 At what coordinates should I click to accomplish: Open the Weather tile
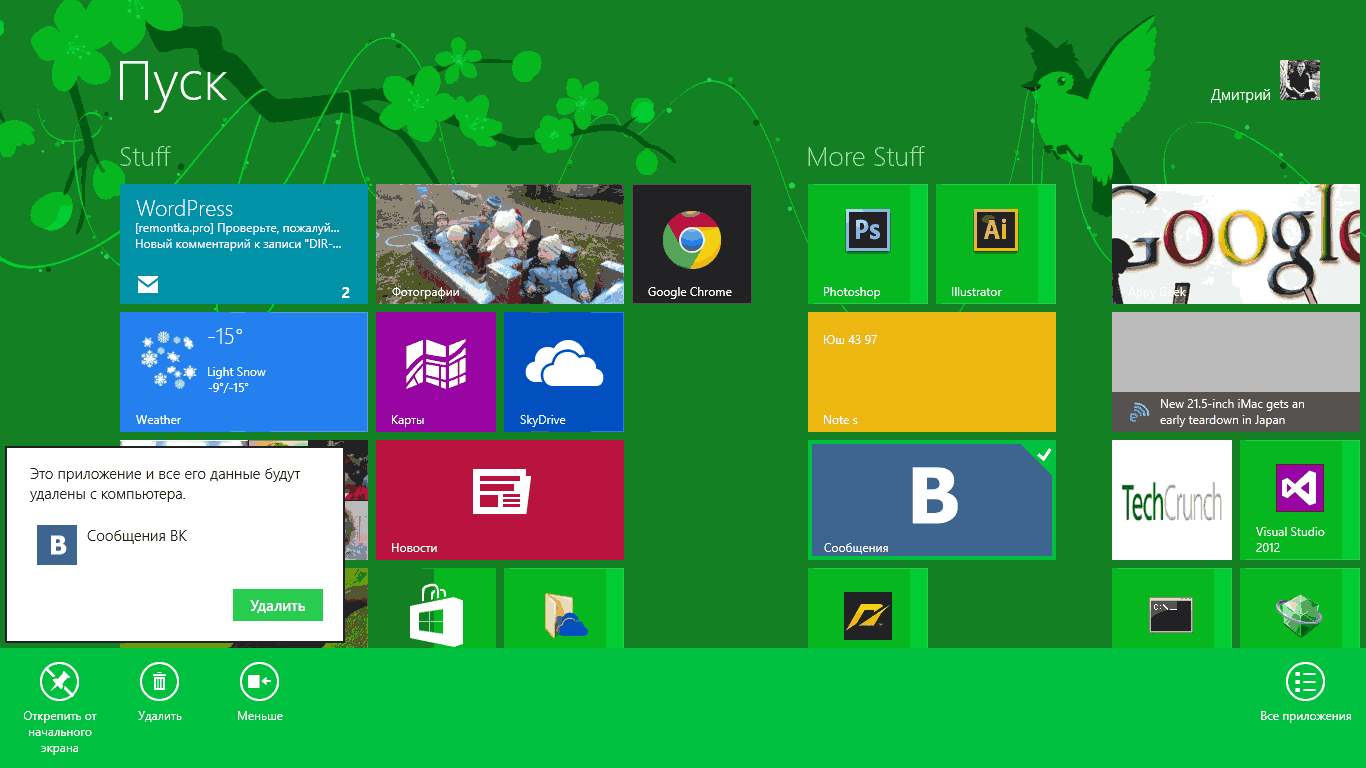244,372
